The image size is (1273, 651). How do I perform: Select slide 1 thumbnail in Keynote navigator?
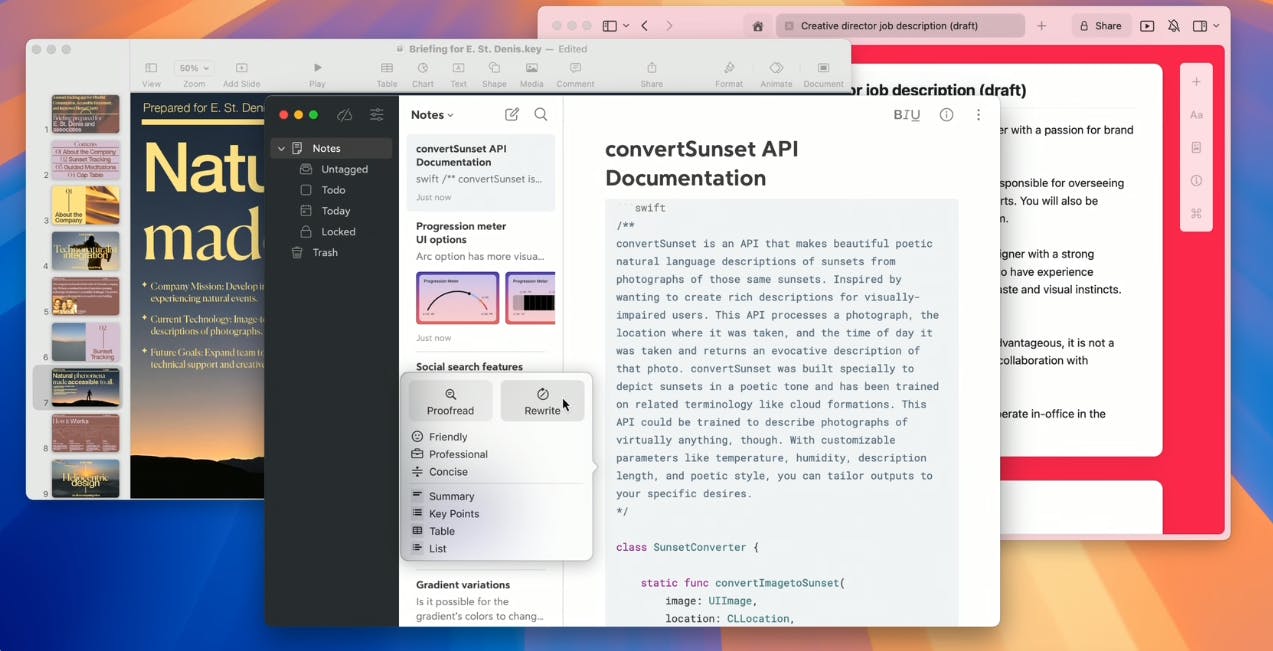click(85, 114)
